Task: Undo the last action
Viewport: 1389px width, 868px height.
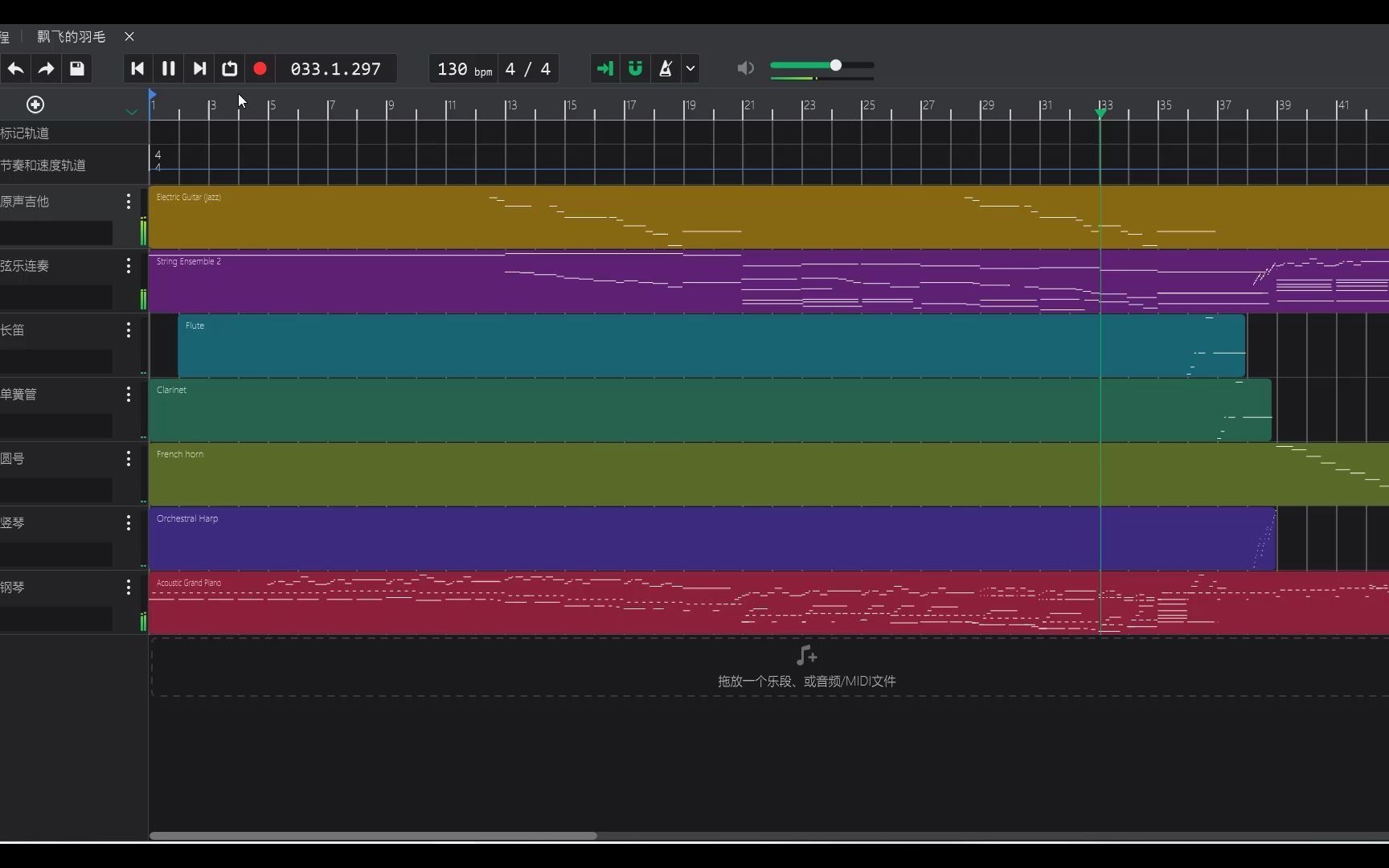Action: coord(15,69)
